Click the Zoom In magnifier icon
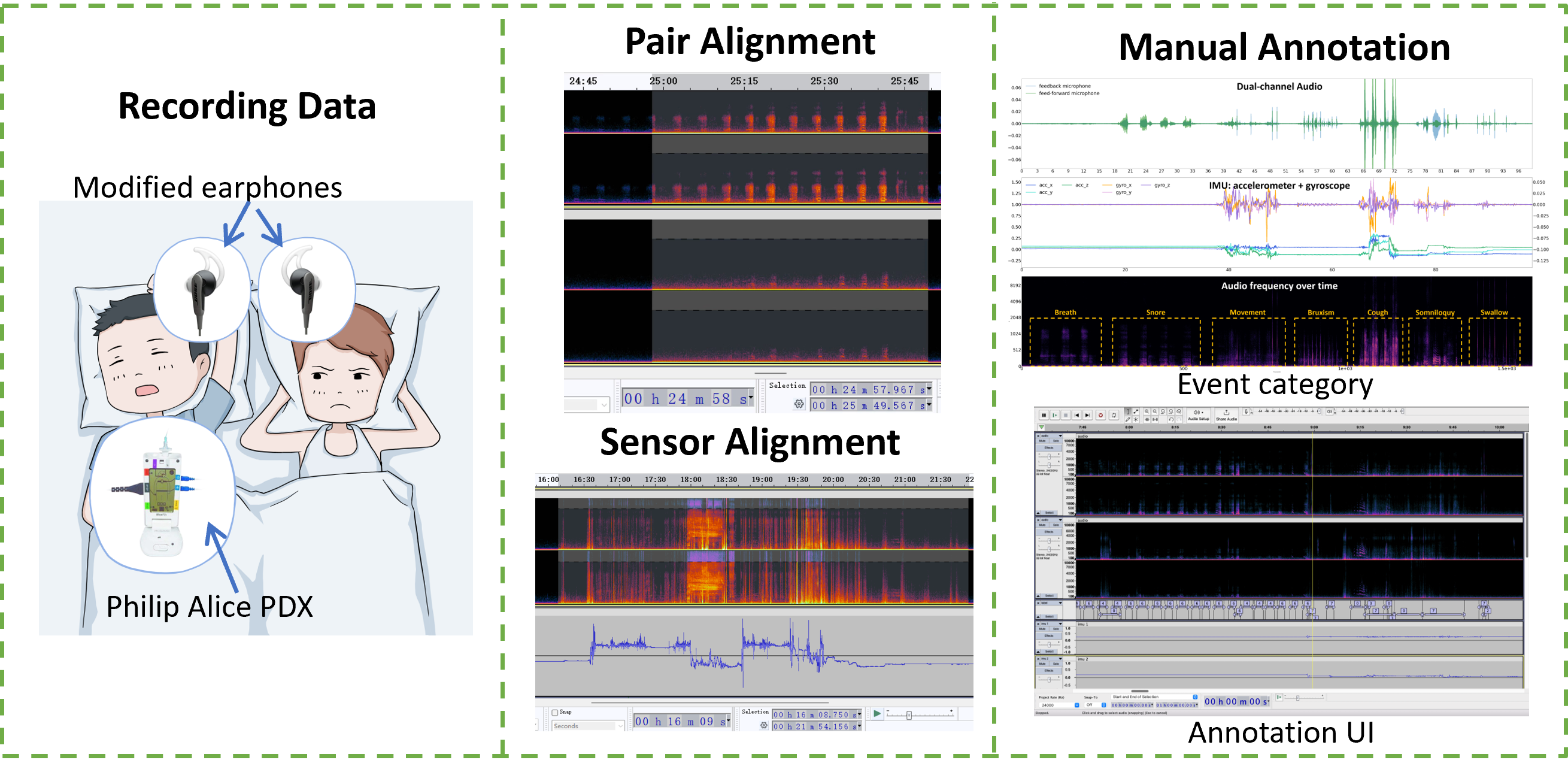 click(x=1147, y=411)
